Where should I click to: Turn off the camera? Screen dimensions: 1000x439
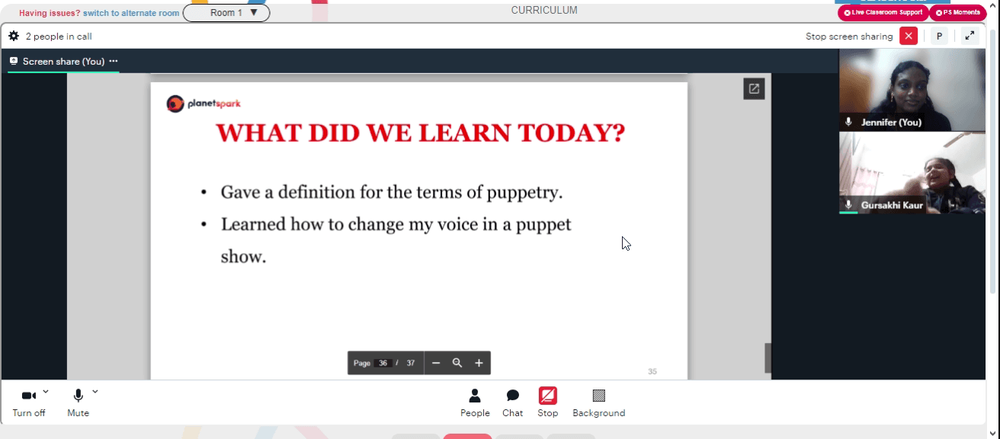(29, 403)
